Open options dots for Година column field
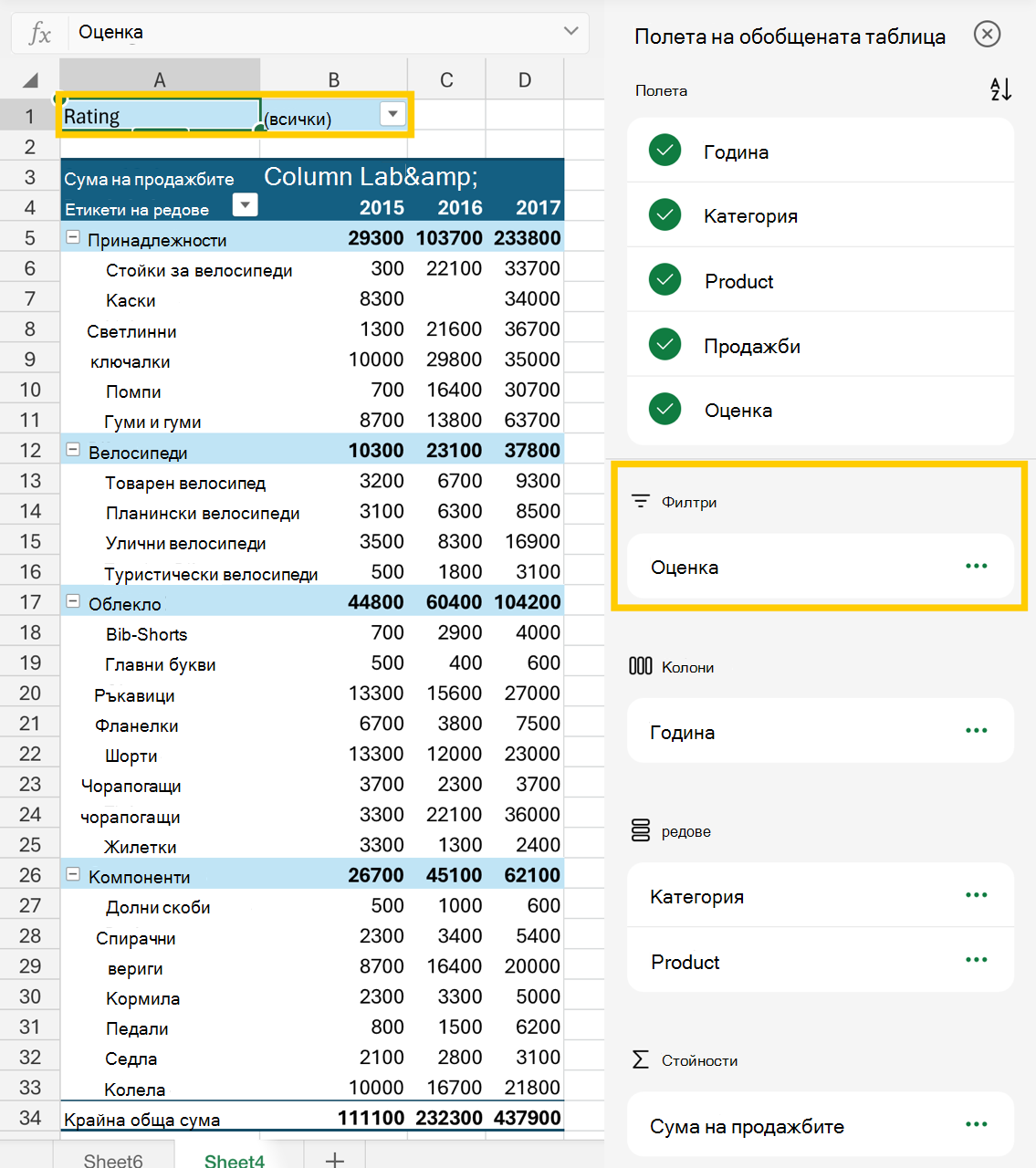1036x1168 pixels. point(977,731)
